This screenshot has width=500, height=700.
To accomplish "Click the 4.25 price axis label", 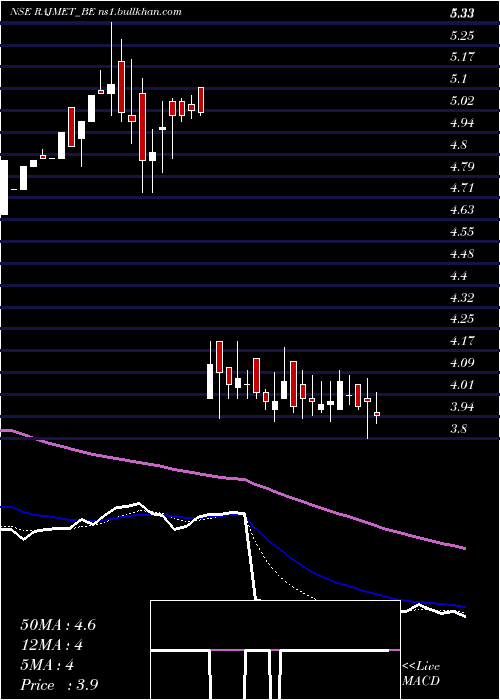I will pos(462,319).
